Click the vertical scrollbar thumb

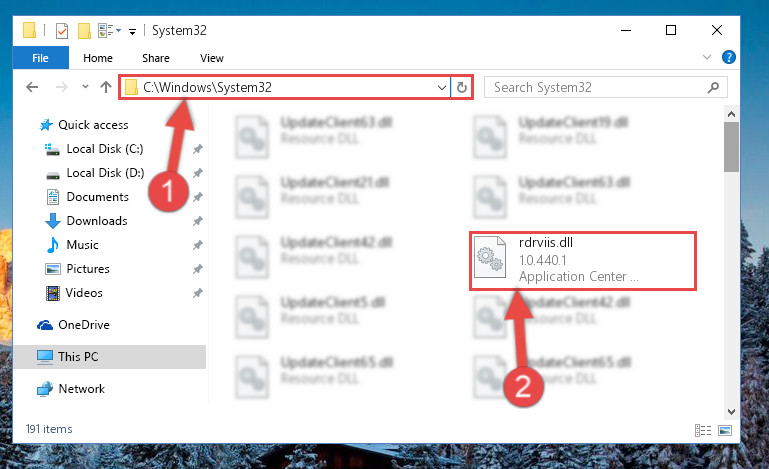click(x=731, y=147)
